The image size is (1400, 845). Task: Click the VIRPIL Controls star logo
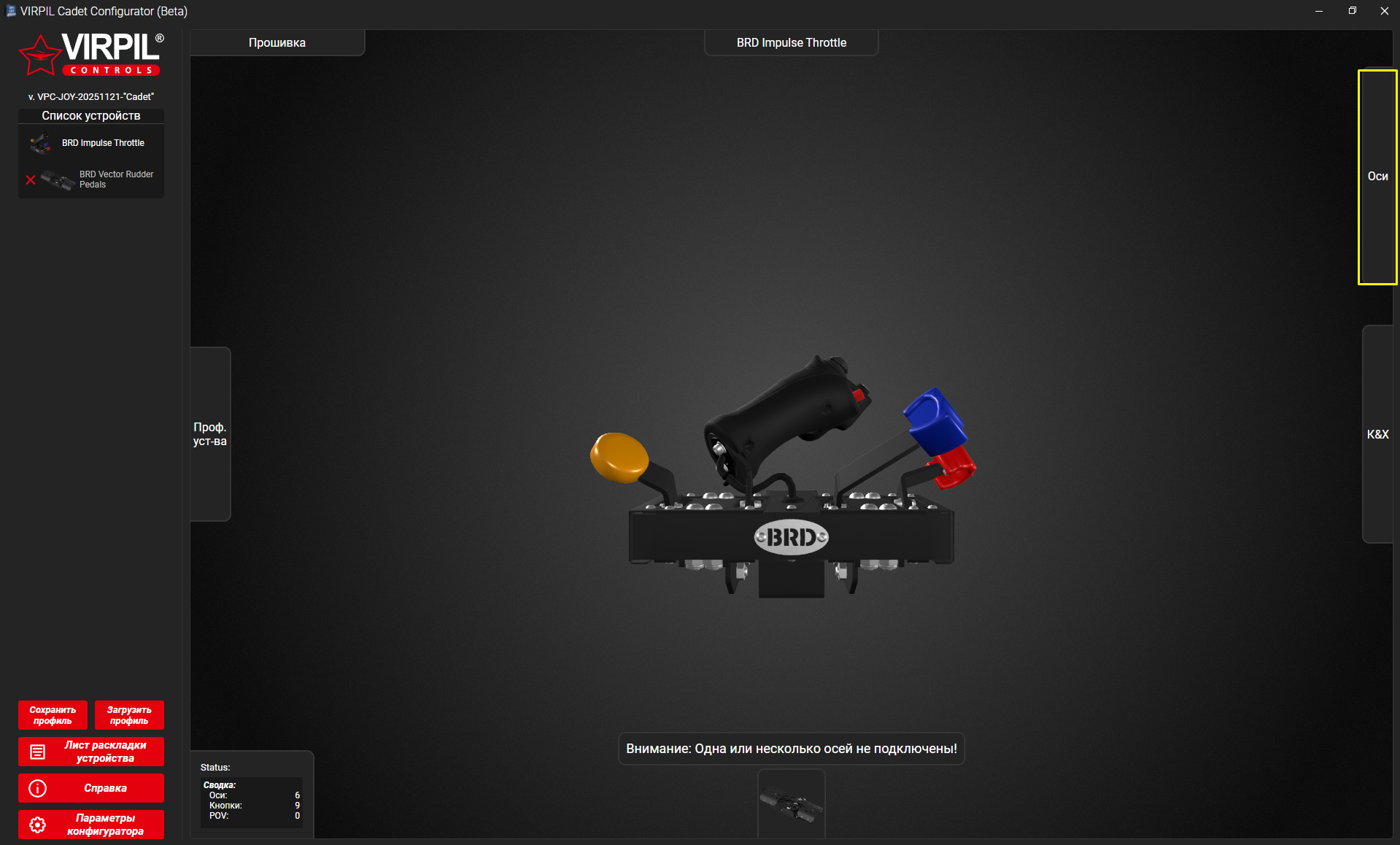(x=39, y=56)
